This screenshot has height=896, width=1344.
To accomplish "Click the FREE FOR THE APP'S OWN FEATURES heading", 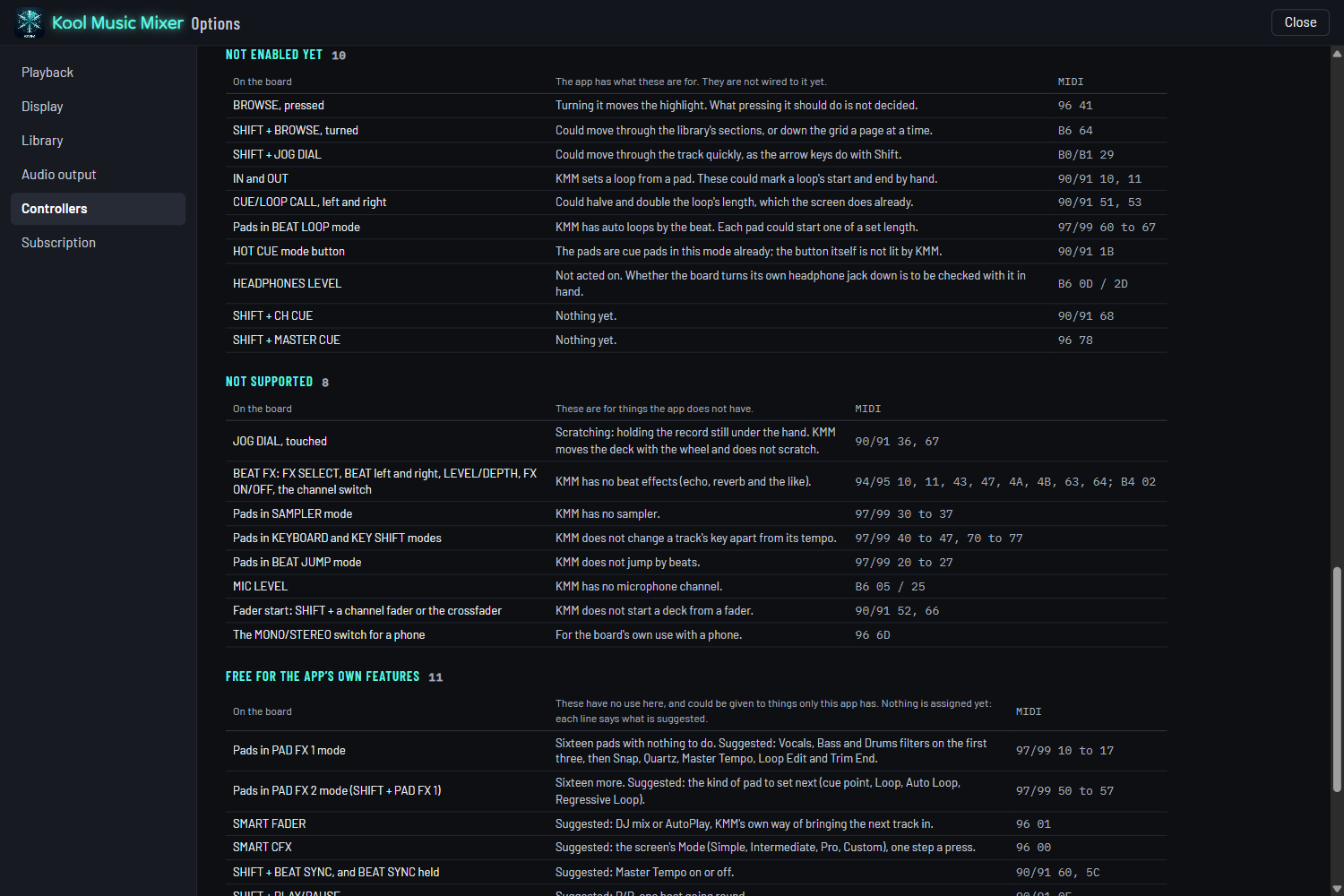I will (323, 676).
